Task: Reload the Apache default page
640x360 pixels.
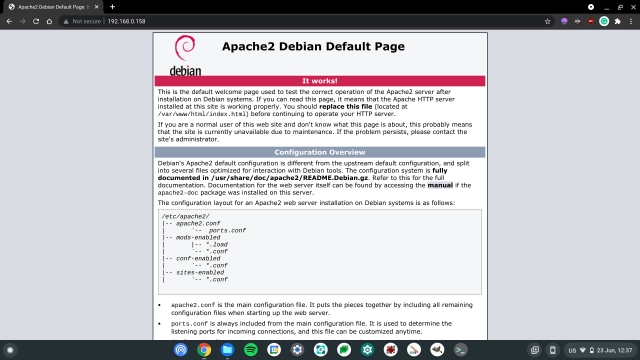Action: tap(36, 21)
